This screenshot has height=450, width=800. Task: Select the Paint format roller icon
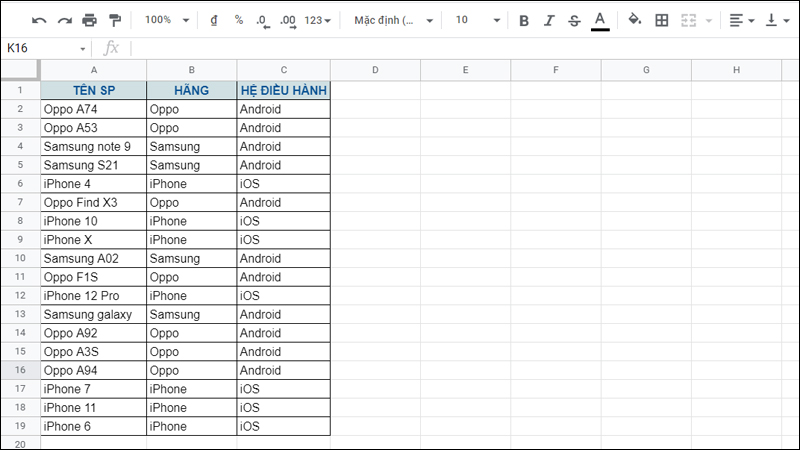115,20
